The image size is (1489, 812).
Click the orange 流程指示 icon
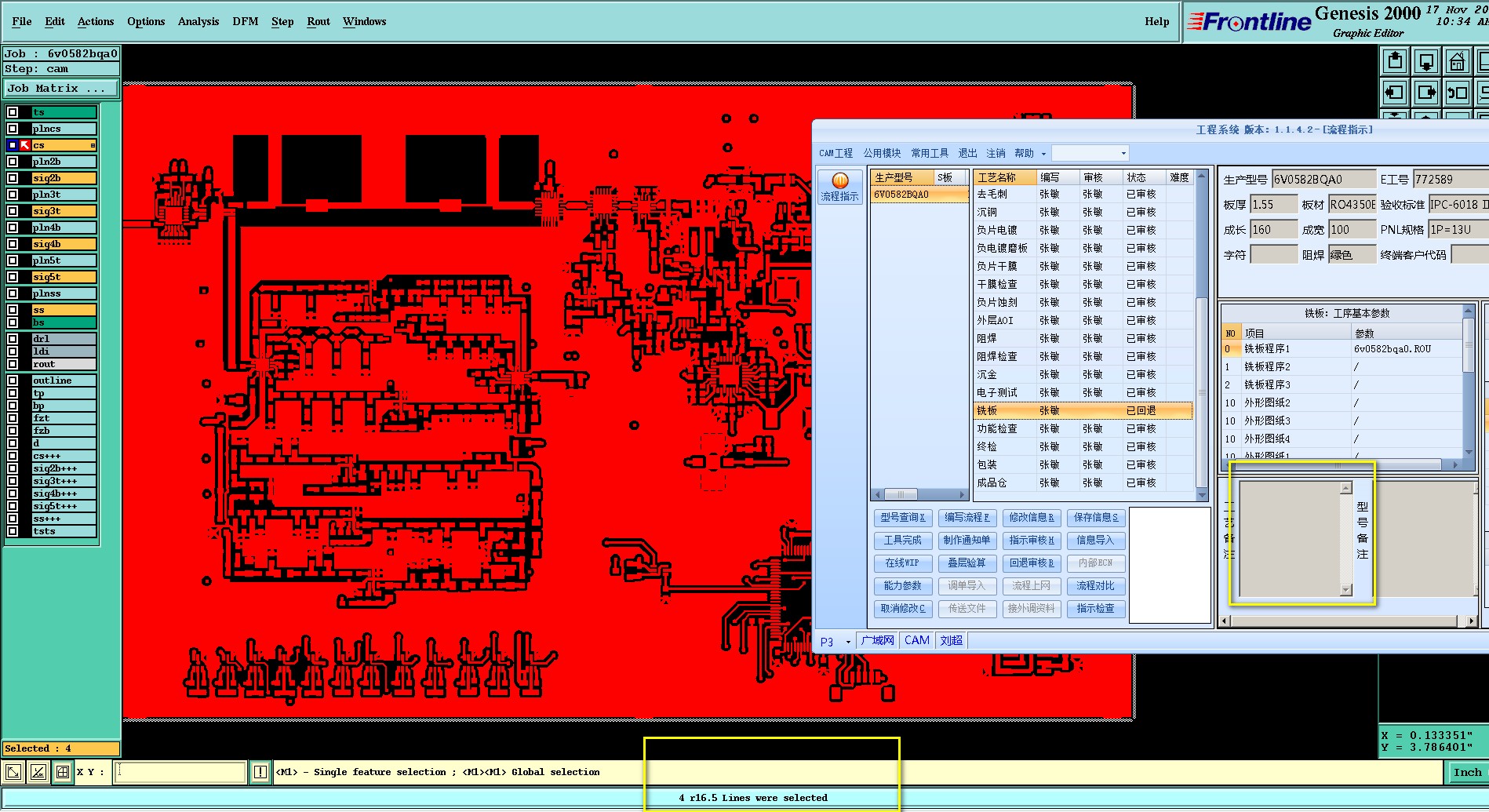(x=839, y=187)
